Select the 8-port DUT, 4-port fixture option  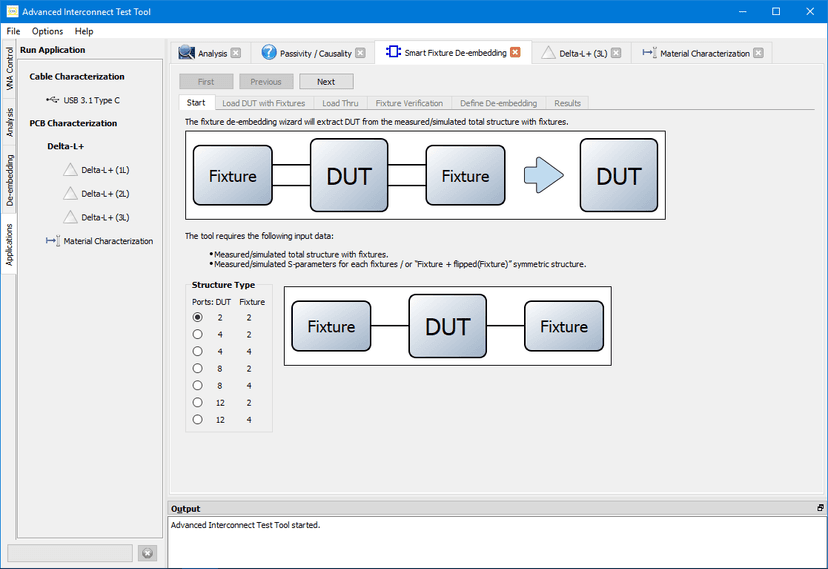(197, 385)
